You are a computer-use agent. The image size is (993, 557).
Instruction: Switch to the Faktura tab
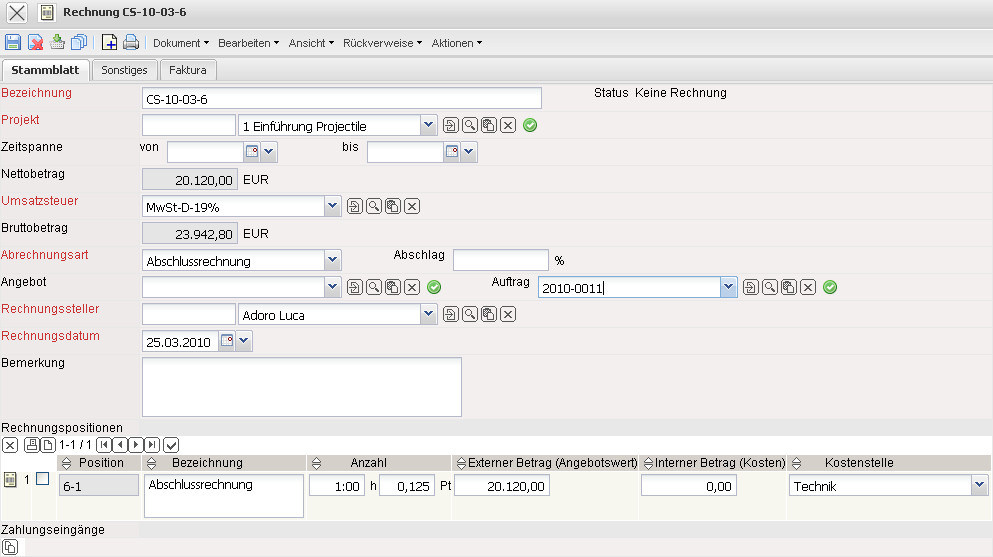point(188,70)
